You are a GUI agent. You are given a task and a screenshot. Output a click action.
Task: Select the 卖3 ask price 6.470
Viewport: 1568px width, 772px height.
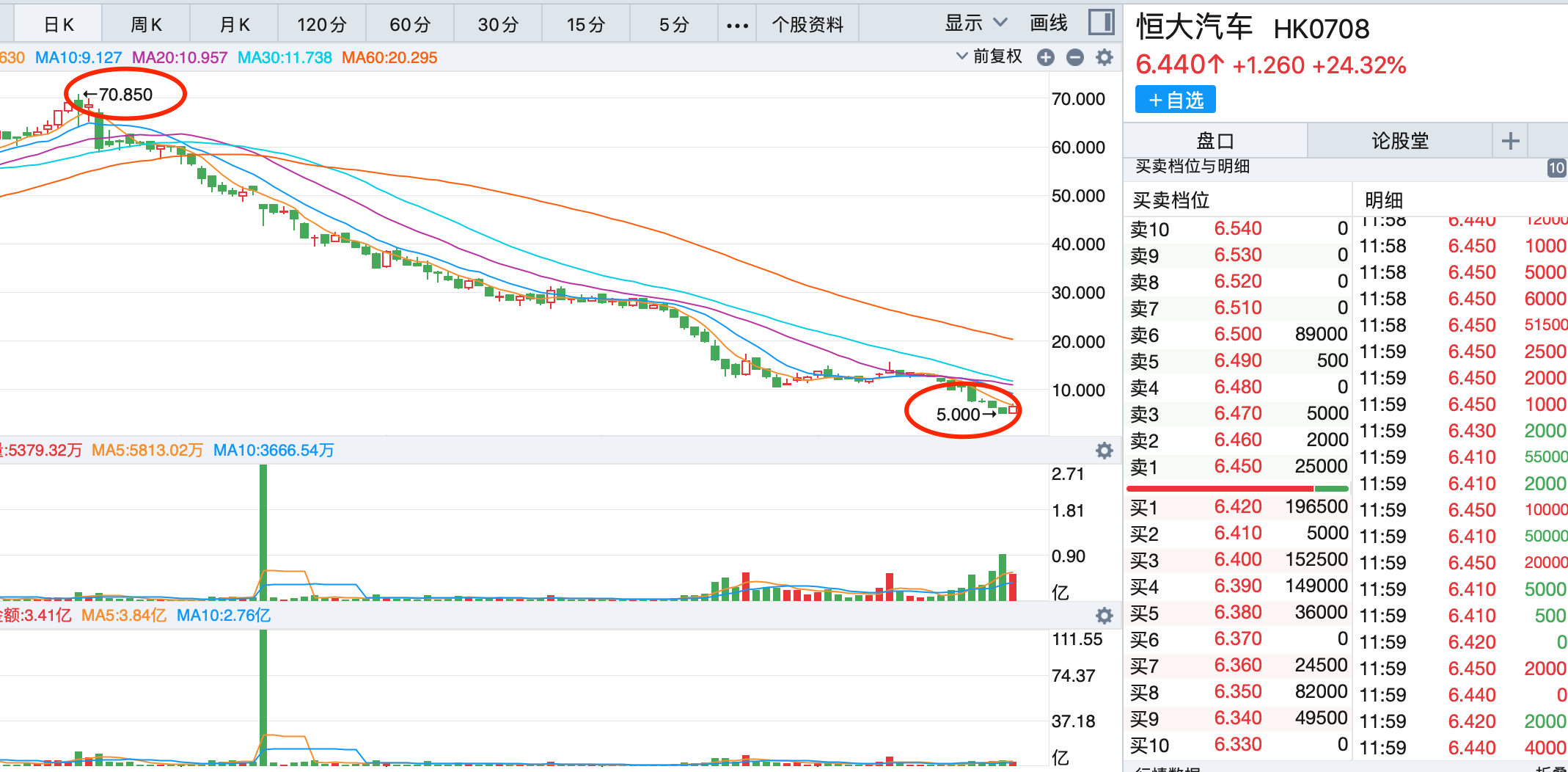(1238, 413)
